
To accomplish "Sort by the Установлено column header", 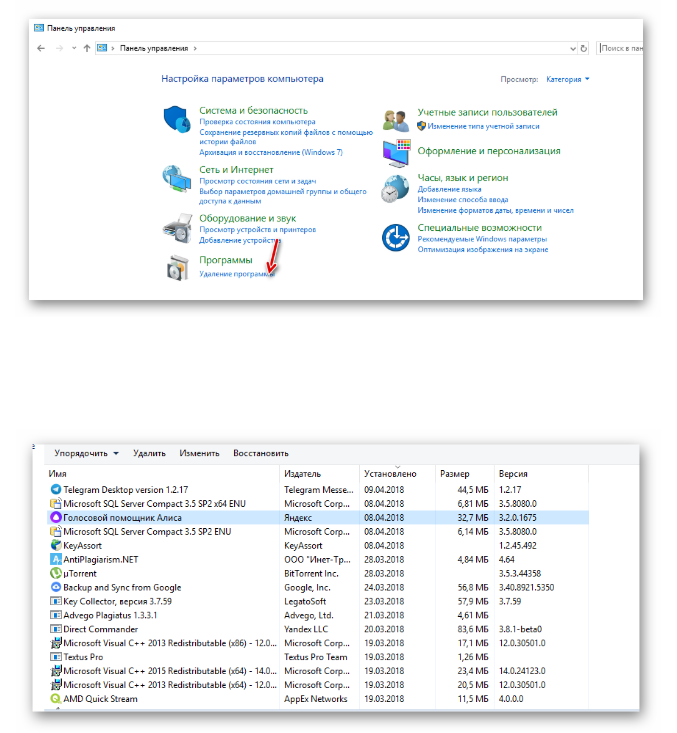I will tap(397, 474).
